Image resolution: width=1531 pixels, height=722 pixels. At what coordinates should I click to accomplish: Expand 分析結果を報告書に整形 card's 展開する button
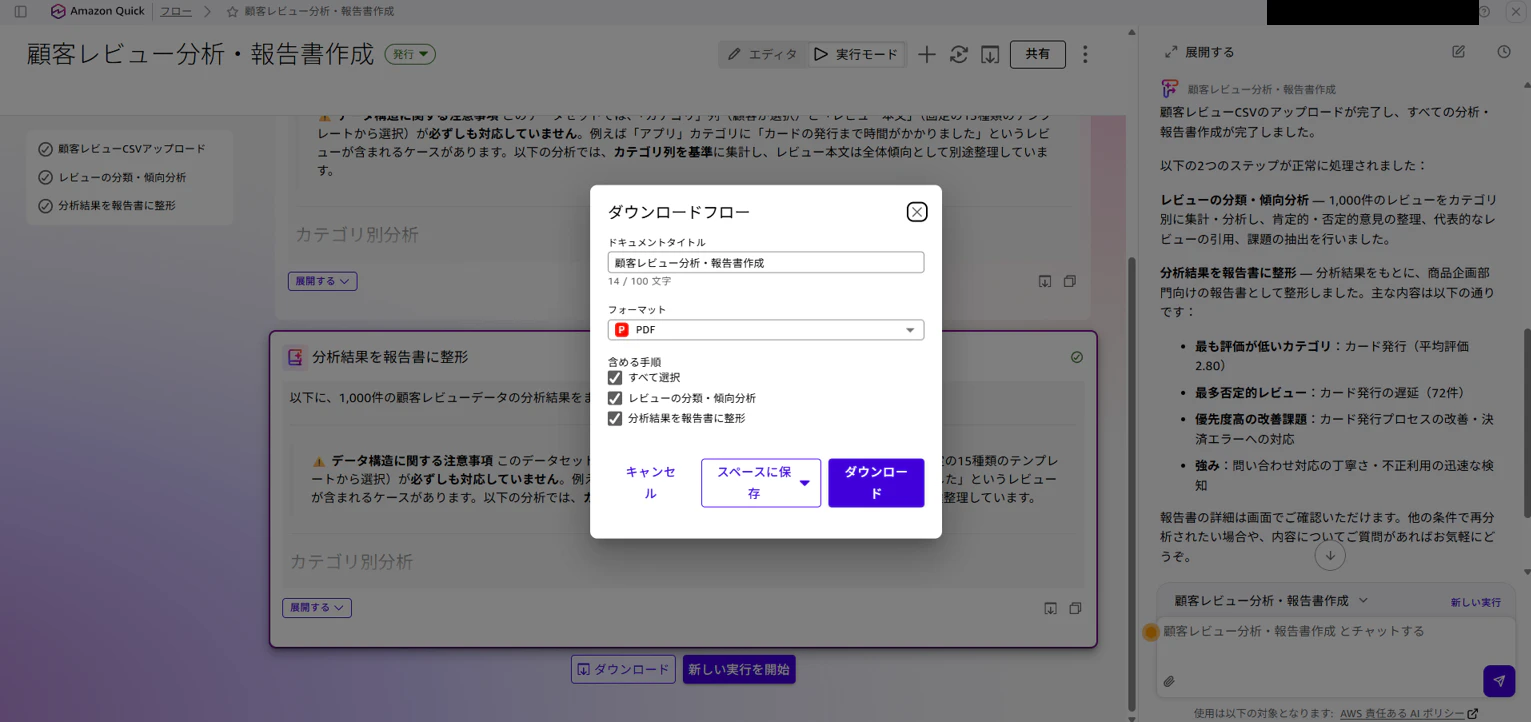(317, 607)
